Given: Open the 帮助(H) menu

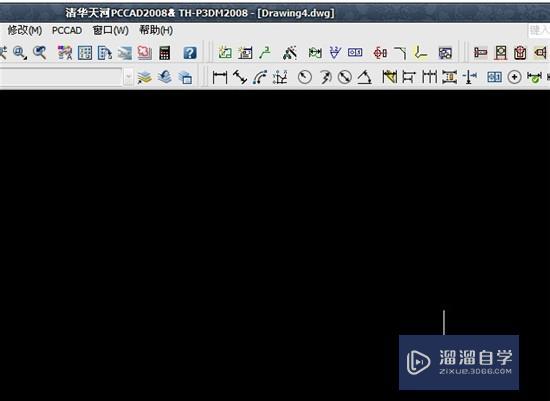Looking at the screenshot, I should click(x=156, y=31).
